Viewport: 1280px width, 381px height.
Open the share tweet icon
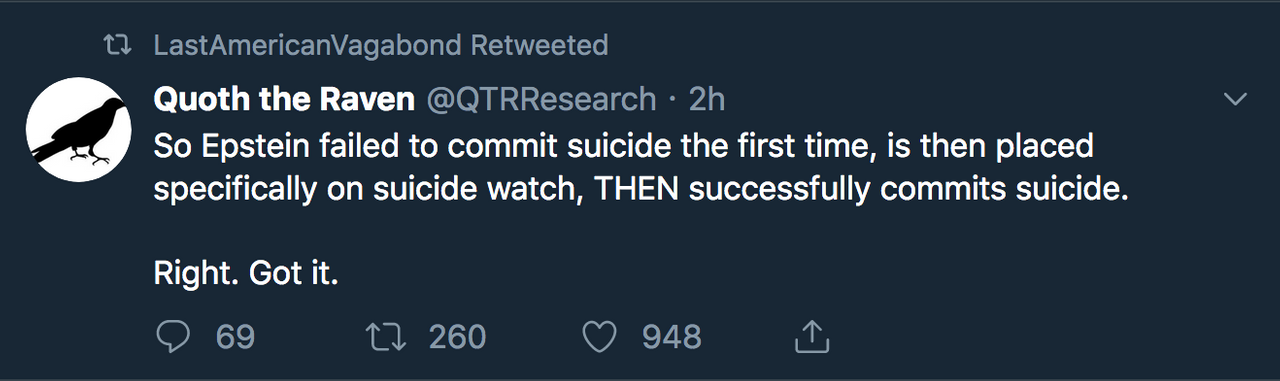(x=812, y=336)
